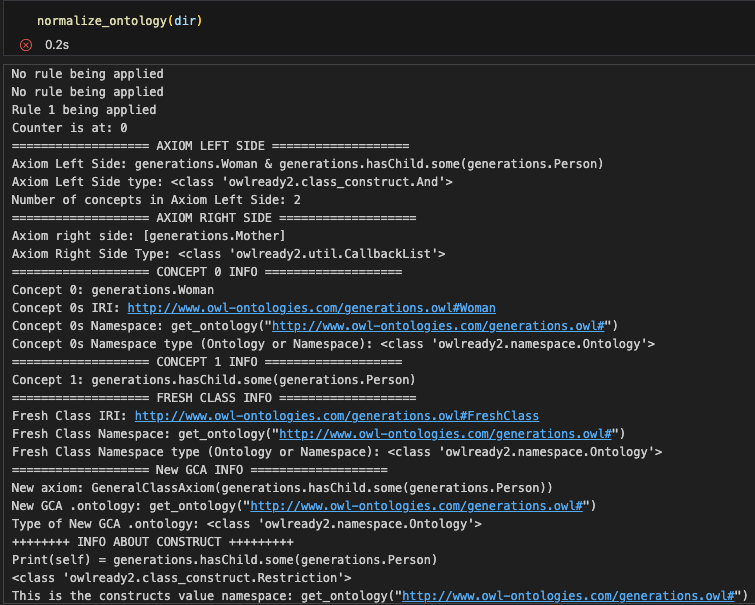Open the generations.owl#Woman IRI link
This screenshot has height=605, width=755.
coord(311,308)
